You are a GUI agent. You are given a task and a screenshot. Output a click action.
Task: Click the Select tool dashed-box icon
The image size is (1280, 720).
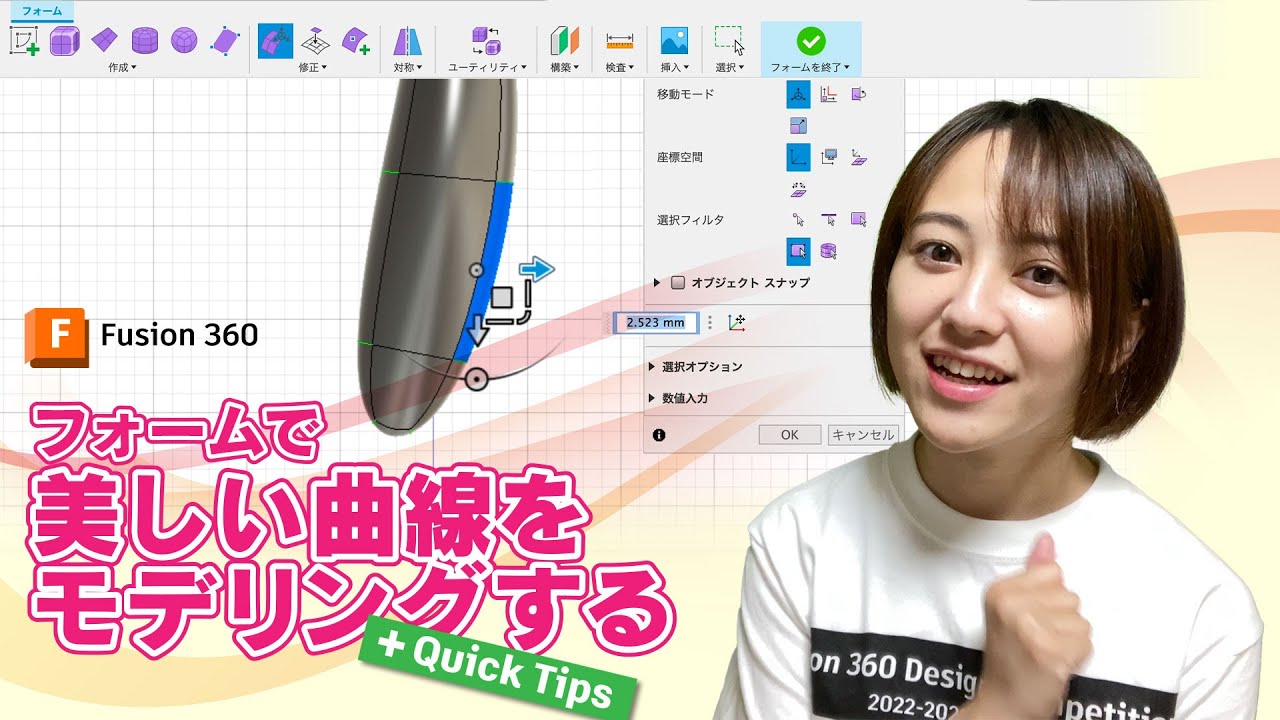coord(729,40)
